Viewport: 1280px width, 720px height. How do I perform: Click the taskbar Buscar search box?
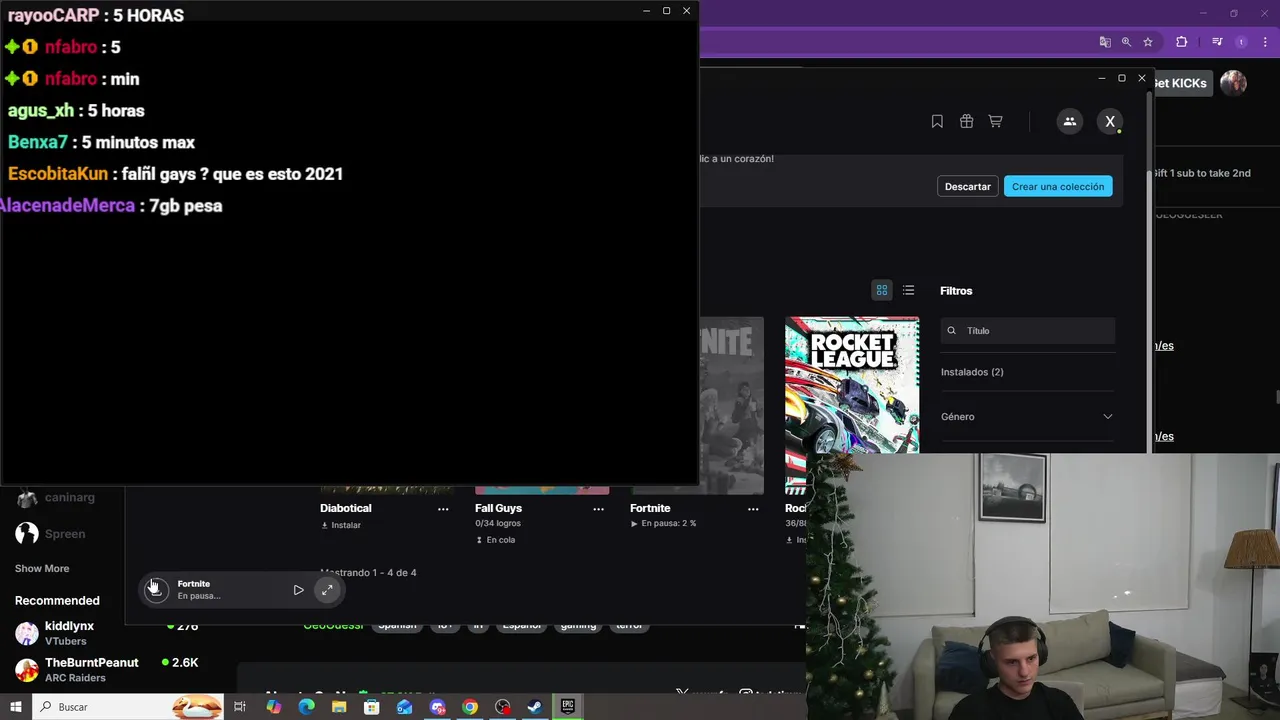coord(128,707)
